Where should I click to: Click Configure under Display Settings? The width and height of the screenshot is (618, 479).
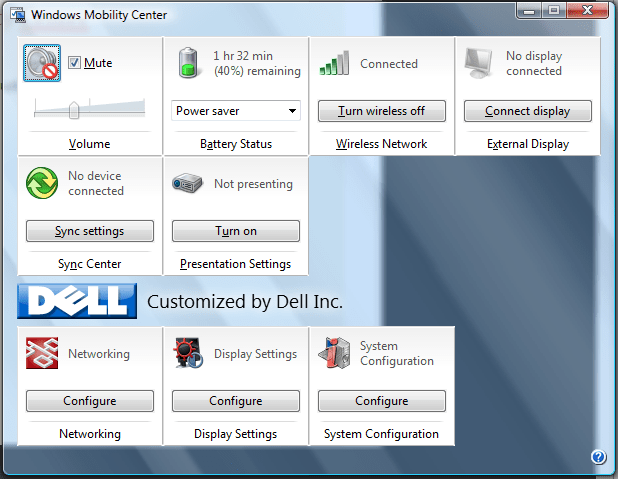[236, 401]
